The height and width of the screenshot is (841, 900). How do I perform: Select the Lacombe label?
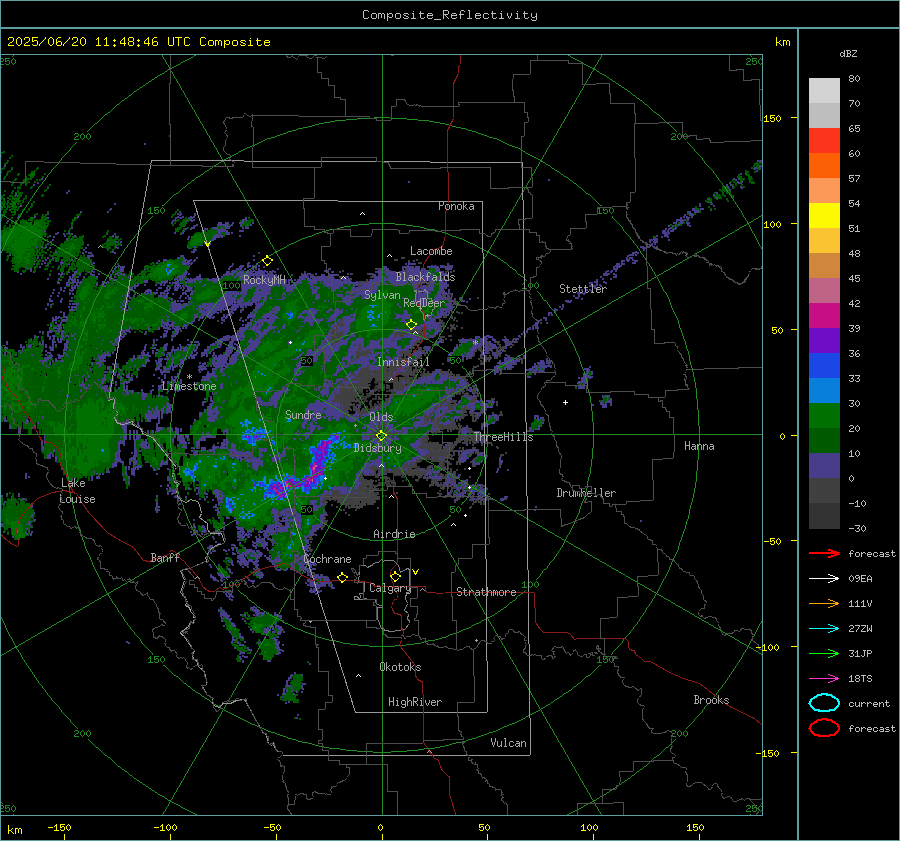click(431, 251)
